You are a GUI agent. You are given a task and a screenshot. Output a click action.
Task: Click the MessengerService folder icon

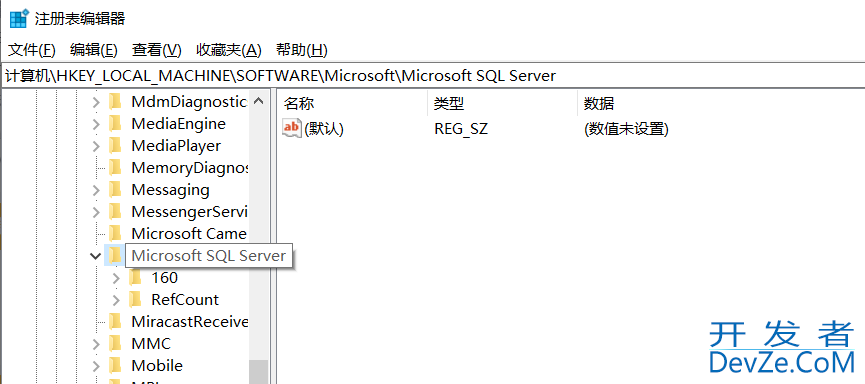[115, 211]
